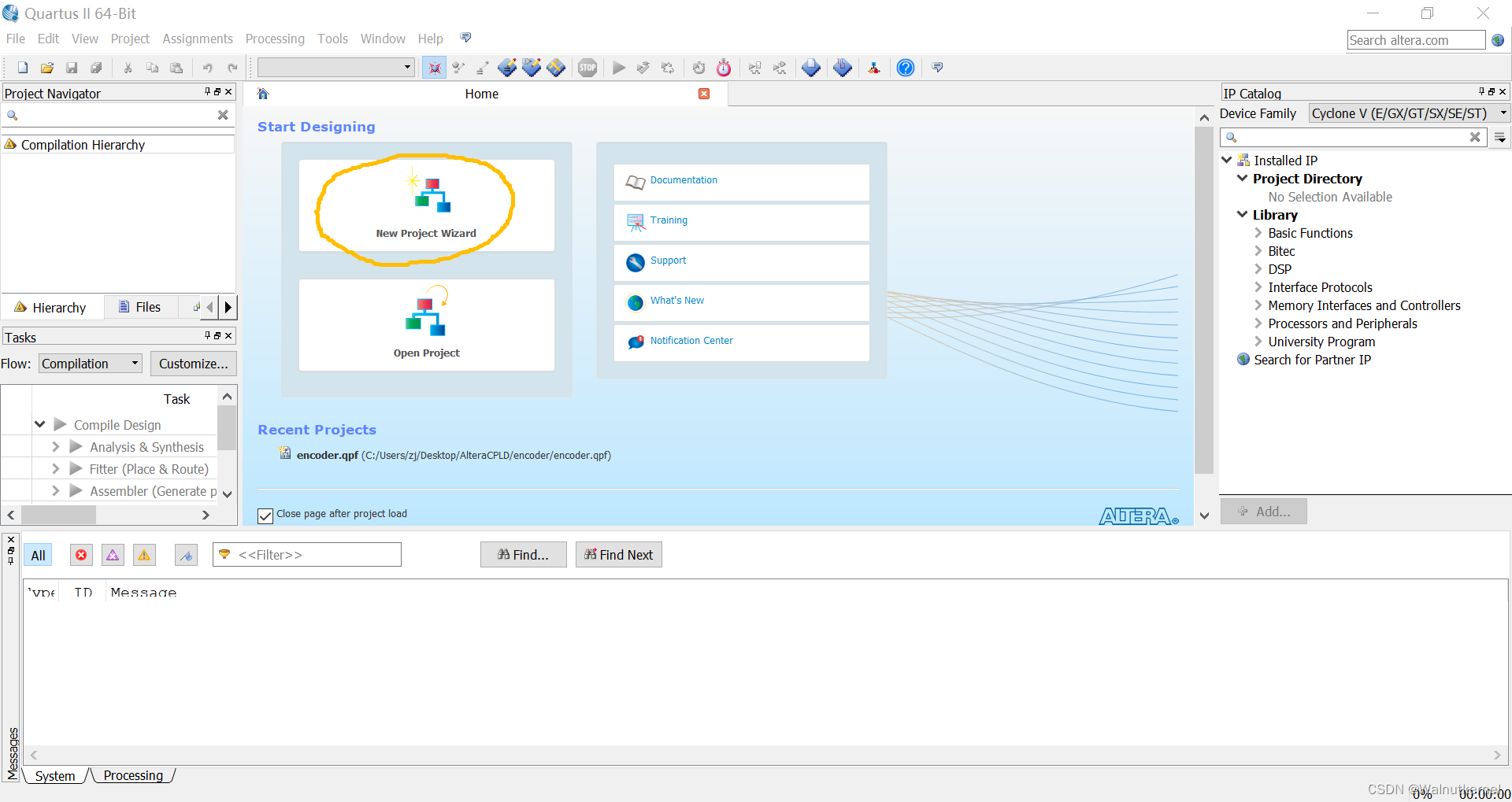Open the Training link
The image size is (1512, 802).
[x=669, y=220]
